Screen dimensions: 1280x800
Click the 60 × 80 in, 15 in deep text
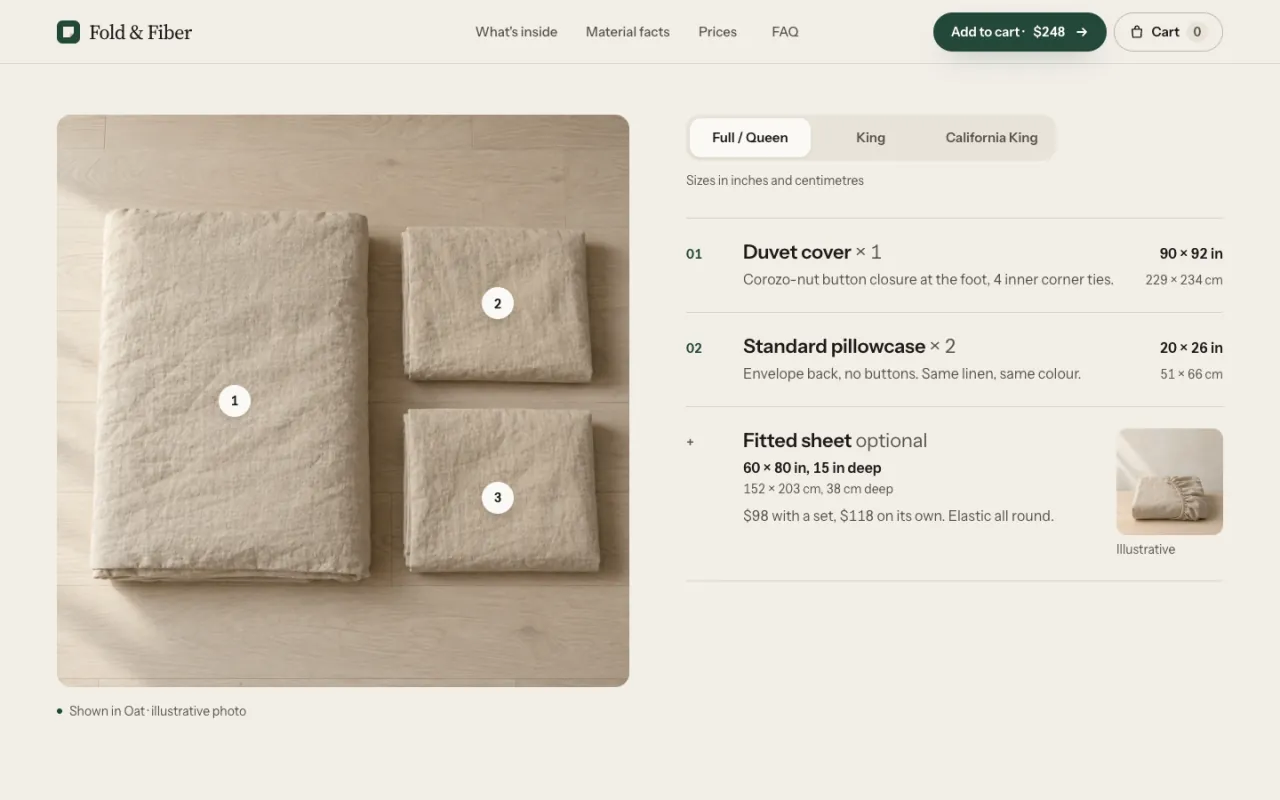point(812,468)
